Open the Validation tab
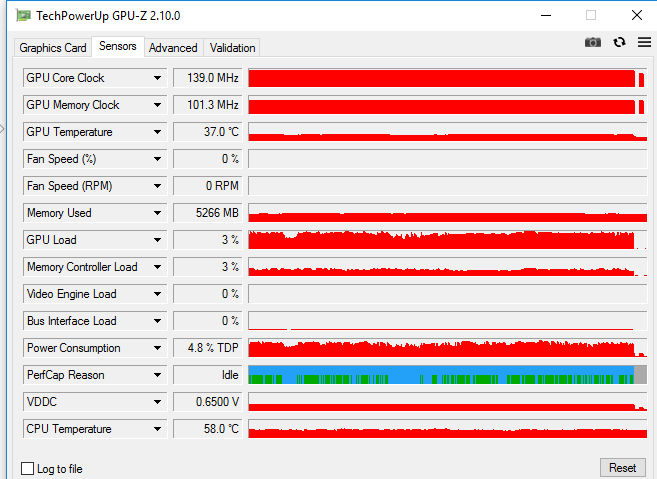This screenshot has height=479, width=657. pyautogui.click(x=233, y=48)
